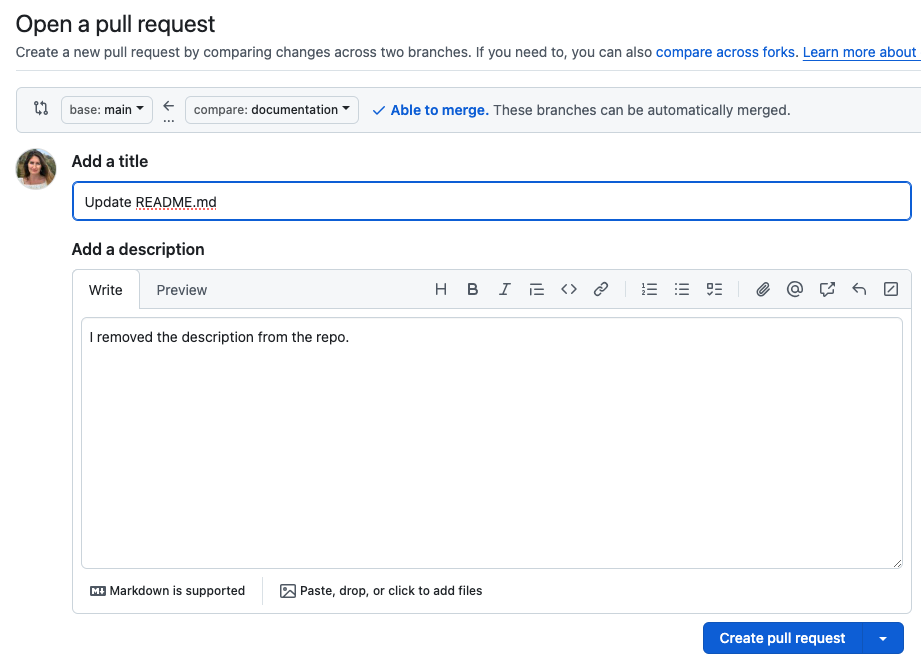The width and height of the screenshot is (921, 670).
Task: Insert an unordered bullet list
Action: (x=682, y=290)
